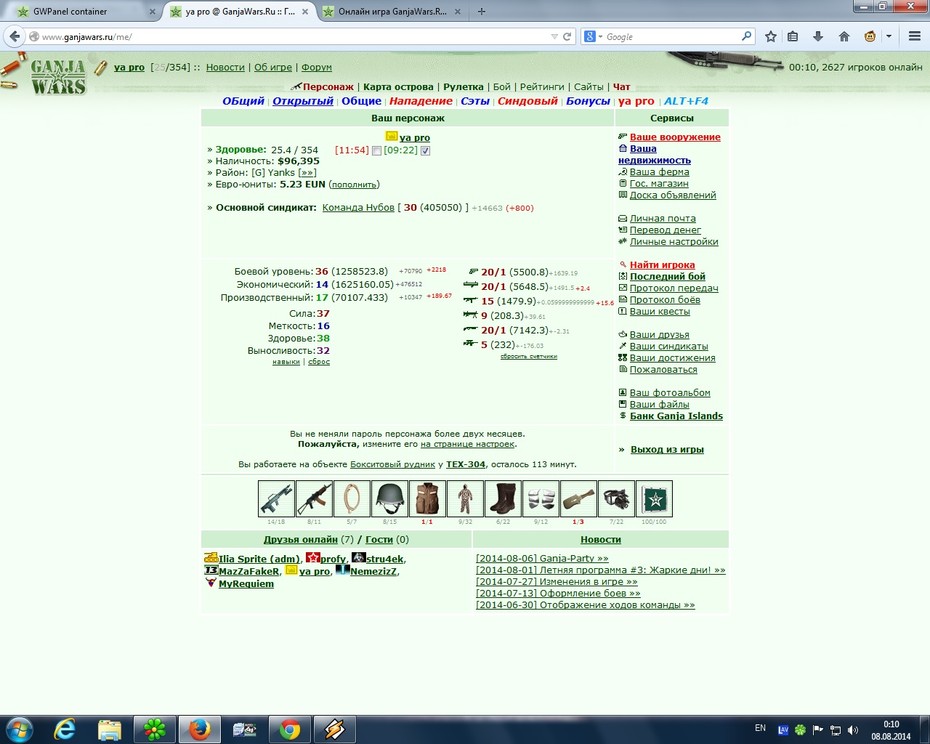930x744 pixels.
Task: Open the Протокол боёв link
Action: (665, 300)
